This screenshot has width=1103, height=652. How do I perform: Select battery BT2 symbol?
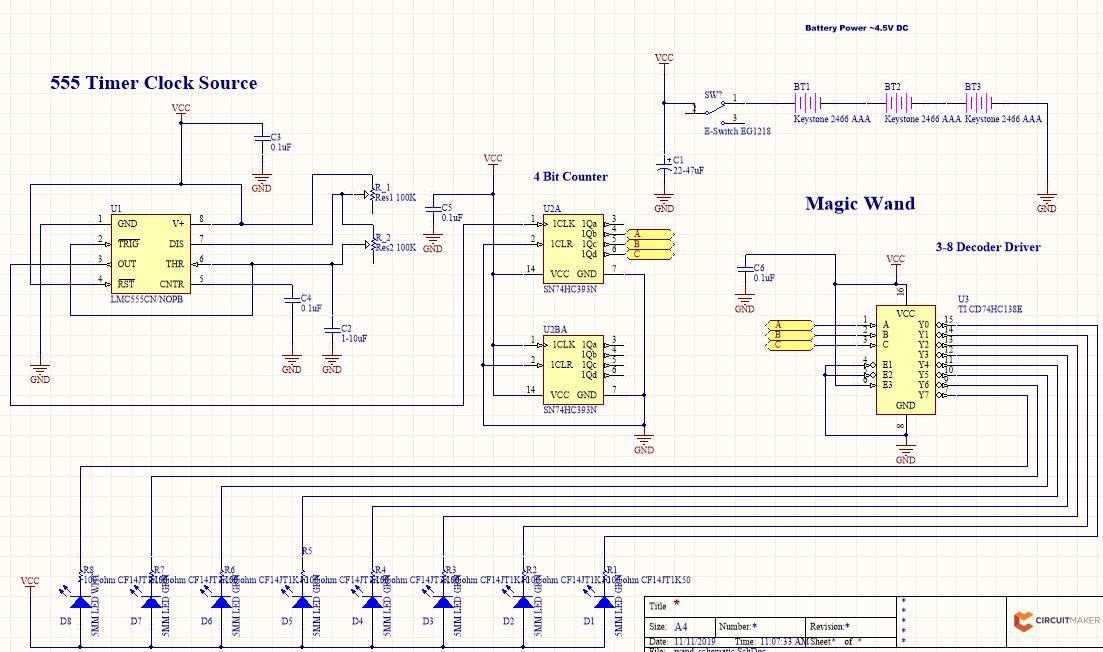click(x=898, y=103)
